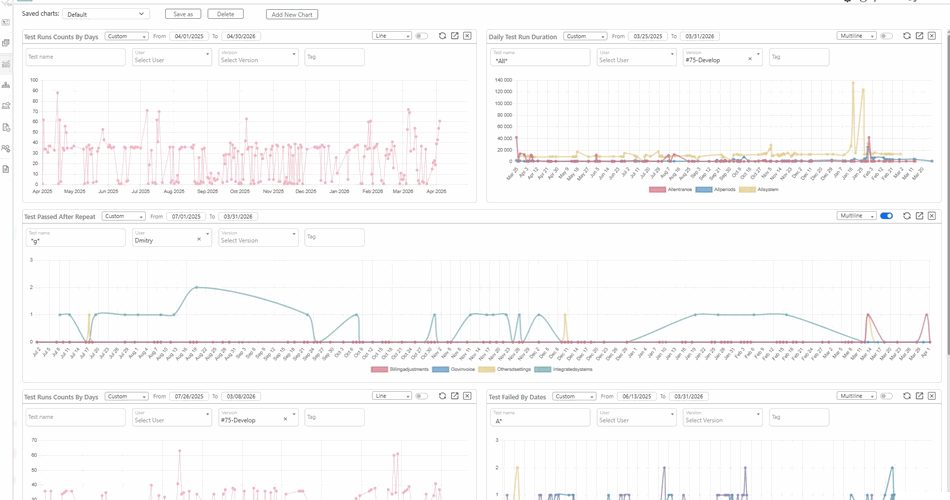Viewport: 950px width, 500px height.
Task: Click Tag field in Daily Test Run Duration
Action: (x=799, y=57)
